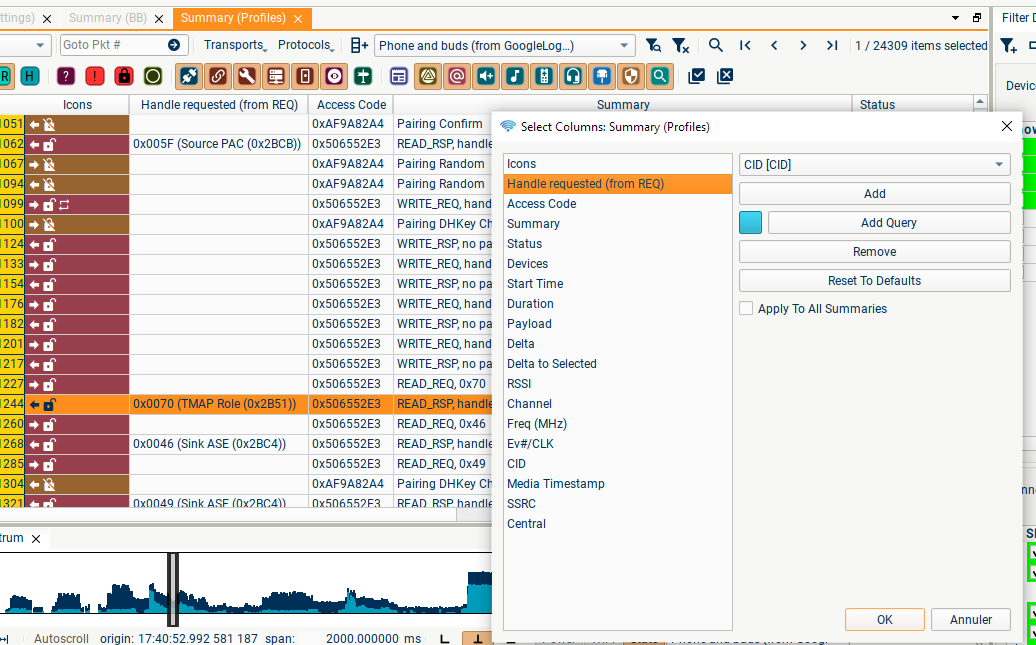
Task: Click the clear filter funnel icon
Action: (680, 45)
